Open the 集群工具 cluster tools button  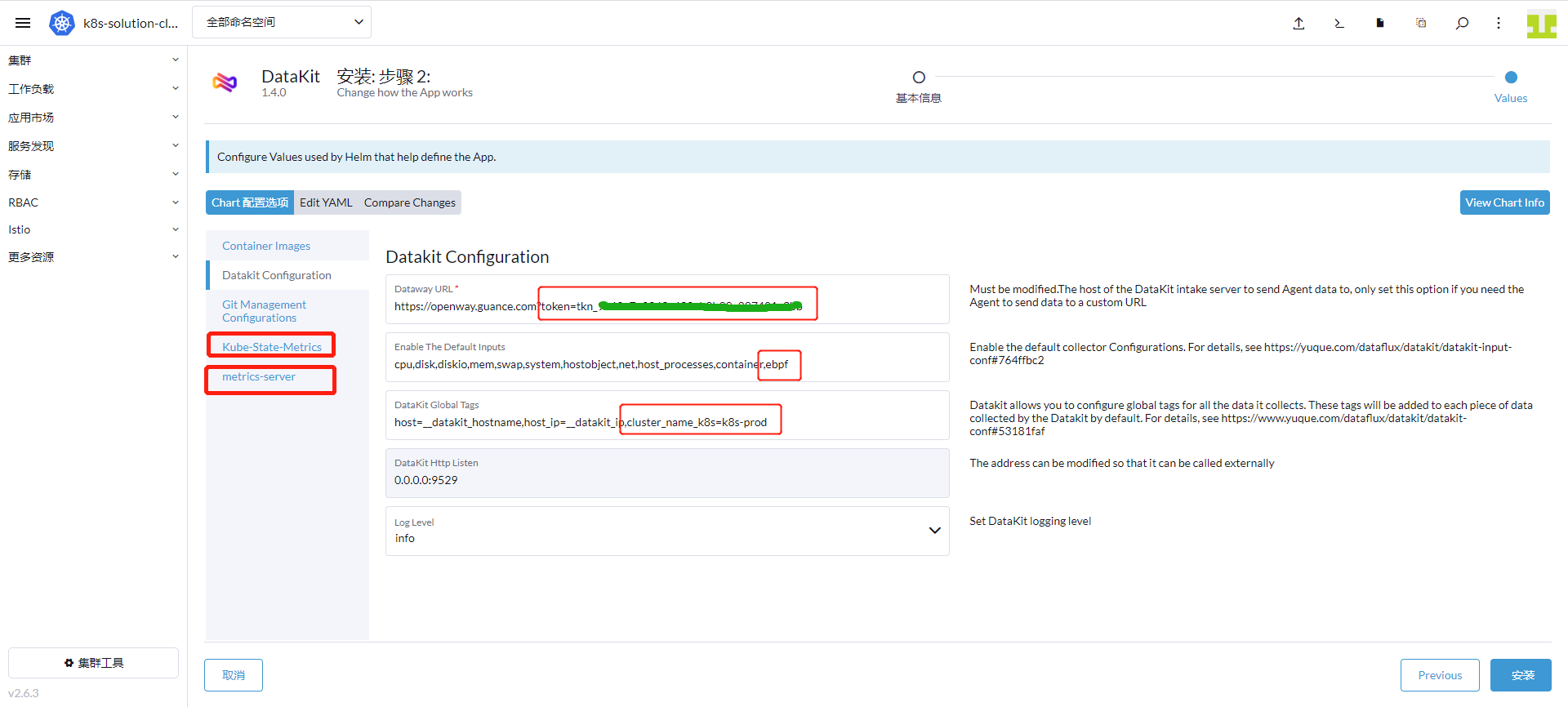(93, 663)
